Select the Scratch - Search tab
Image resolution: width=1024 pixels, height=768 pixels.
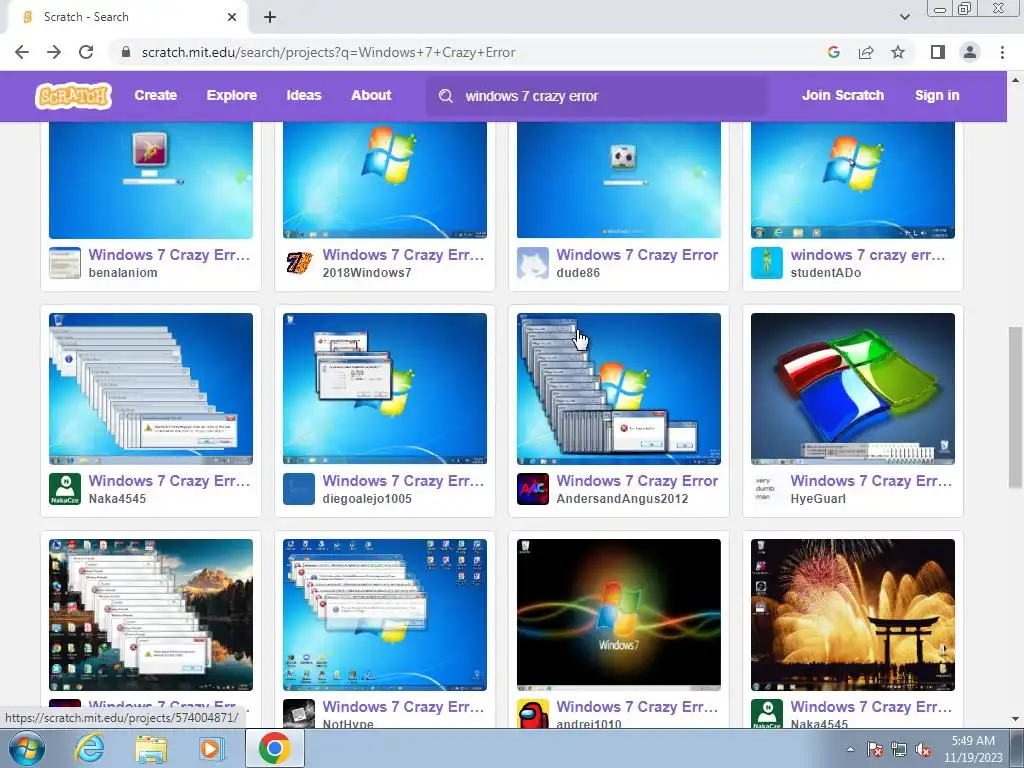[x=127, y=17]
